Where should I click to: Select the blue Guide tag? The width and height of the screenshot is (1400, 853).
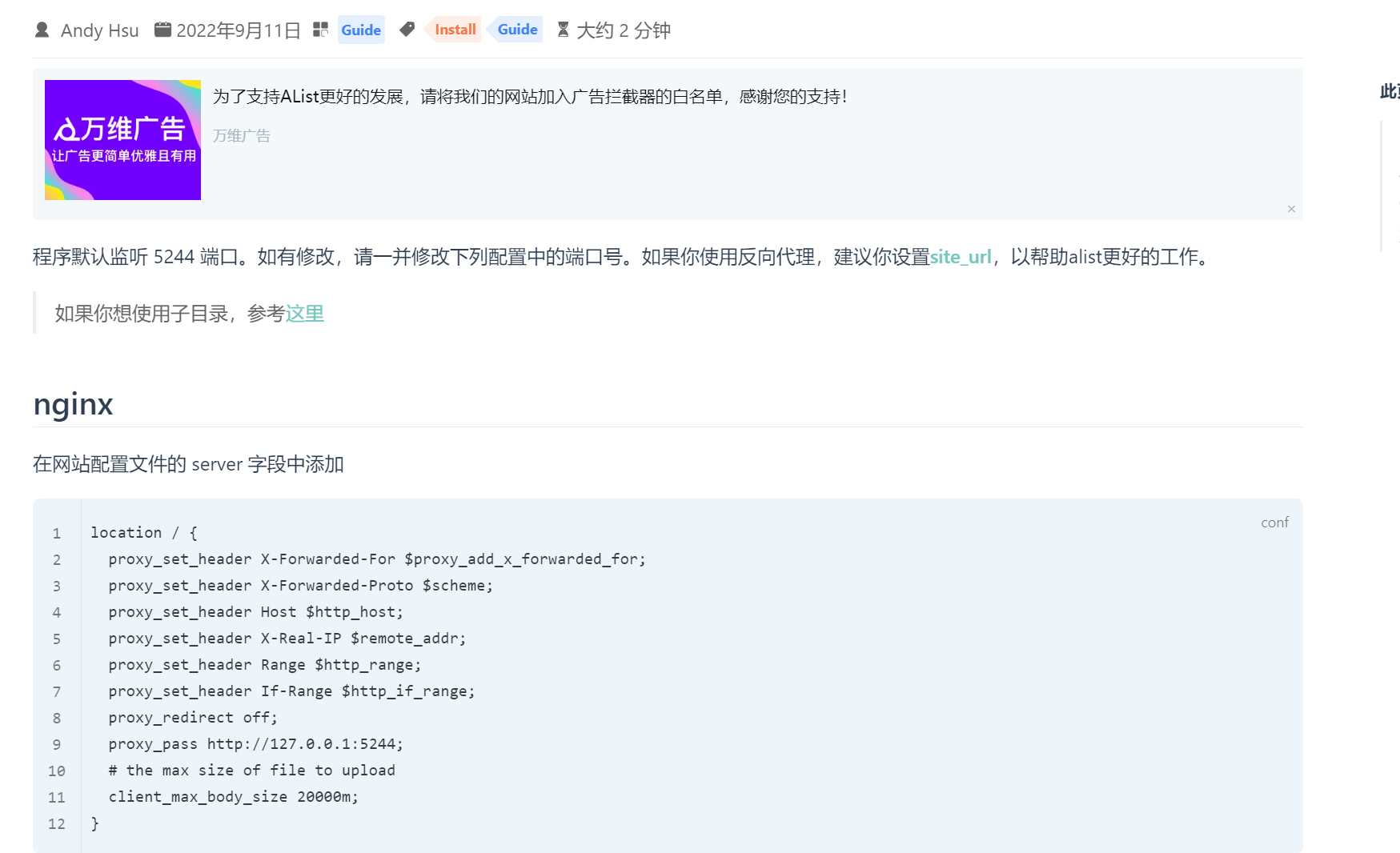tap(516, 29)
